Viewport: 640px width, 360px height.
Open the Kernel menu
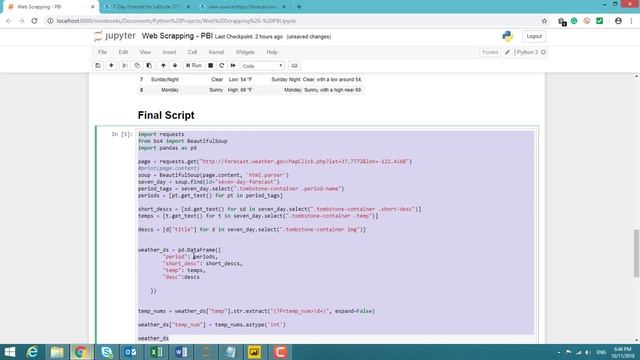(x=216, y=52)
